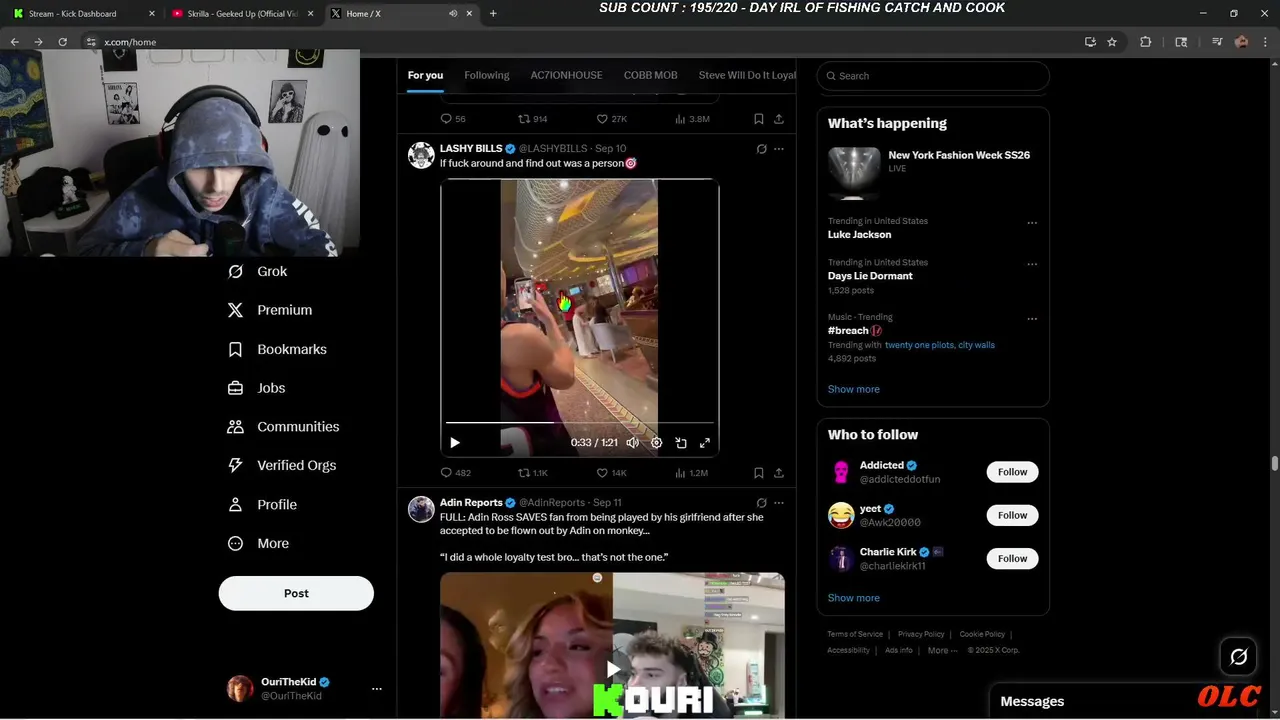This screenshot has width=1280, height=720.
Task: Seek on the LASHY BILLS video progress bar
Action: point(580,423)
